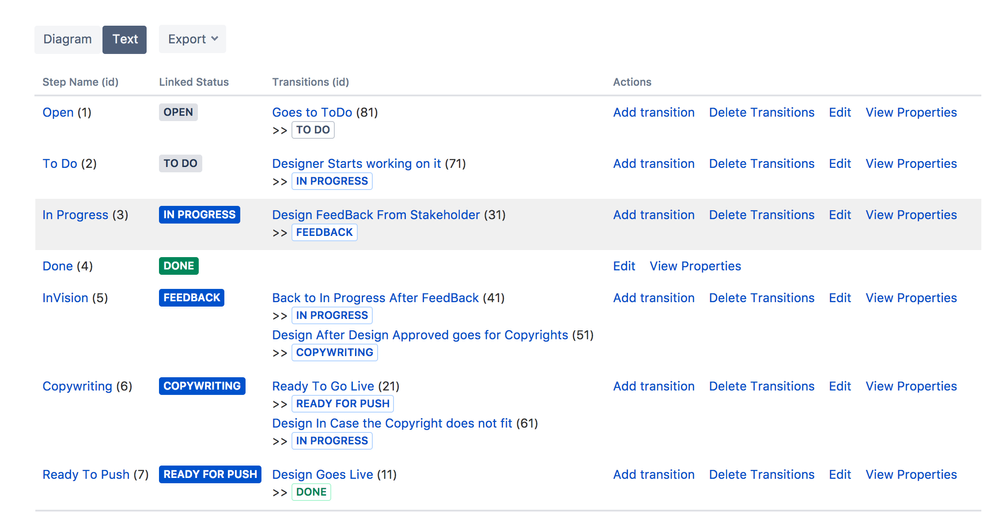
Task: Click the 'Design Goes Live' transition
Action: [322, 474]
